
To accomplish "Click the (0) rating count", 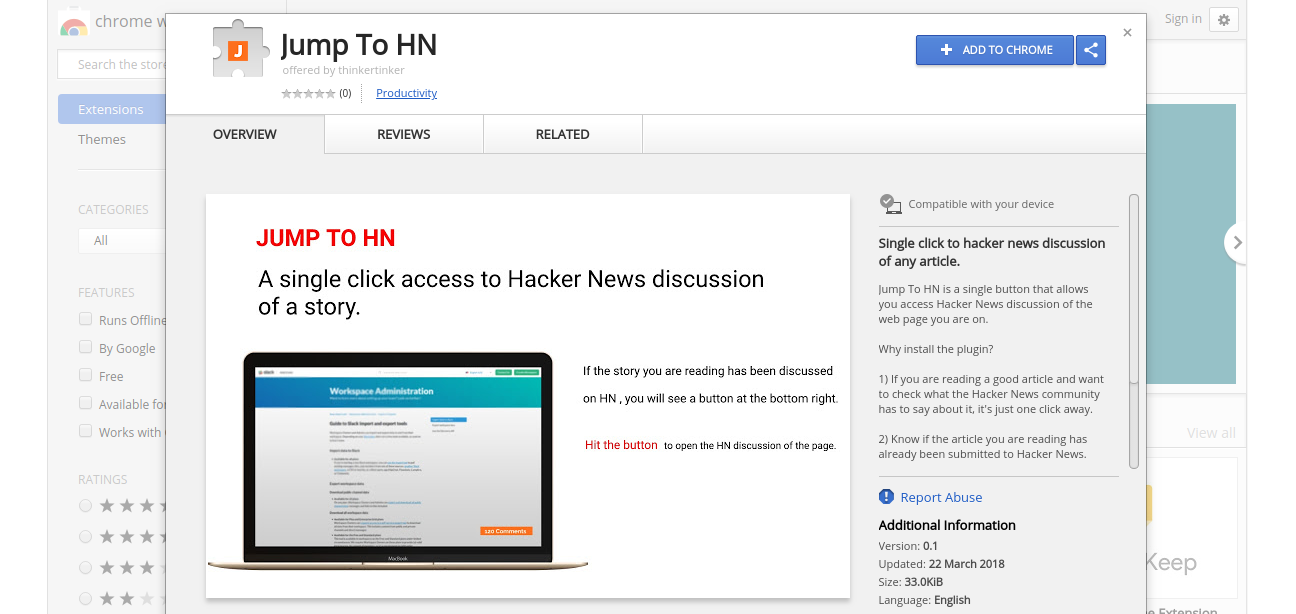I will 345,93.
